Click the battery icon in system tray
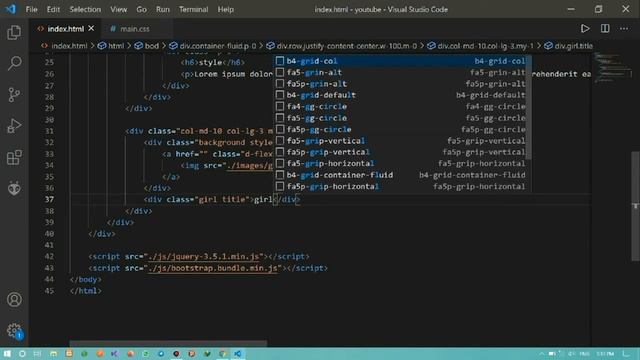The image size is (640, 360). pyautogui.click(x=552, y=354)
